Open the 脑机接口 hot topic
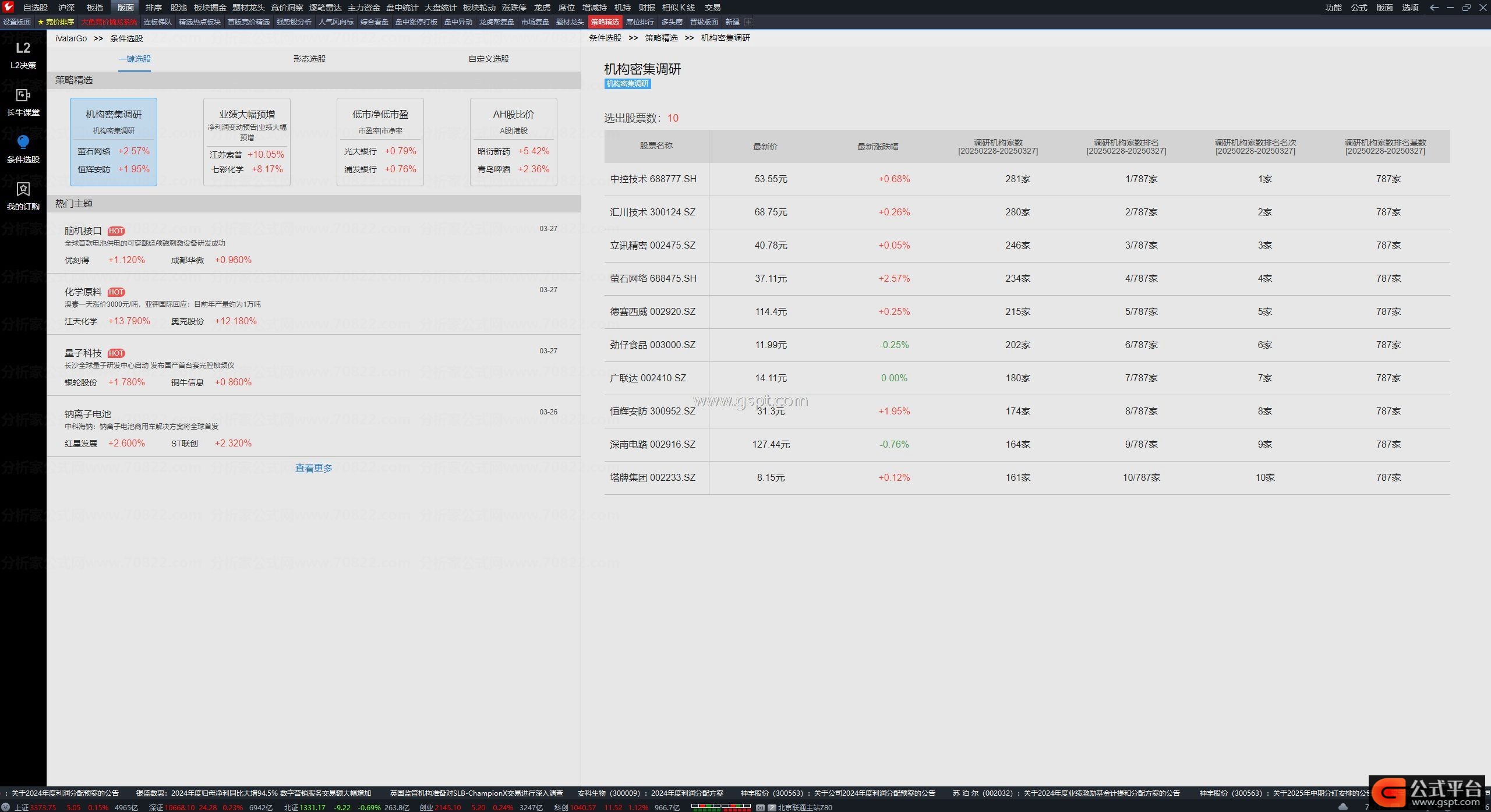1491x812 pixels. [x=83, y=231]
